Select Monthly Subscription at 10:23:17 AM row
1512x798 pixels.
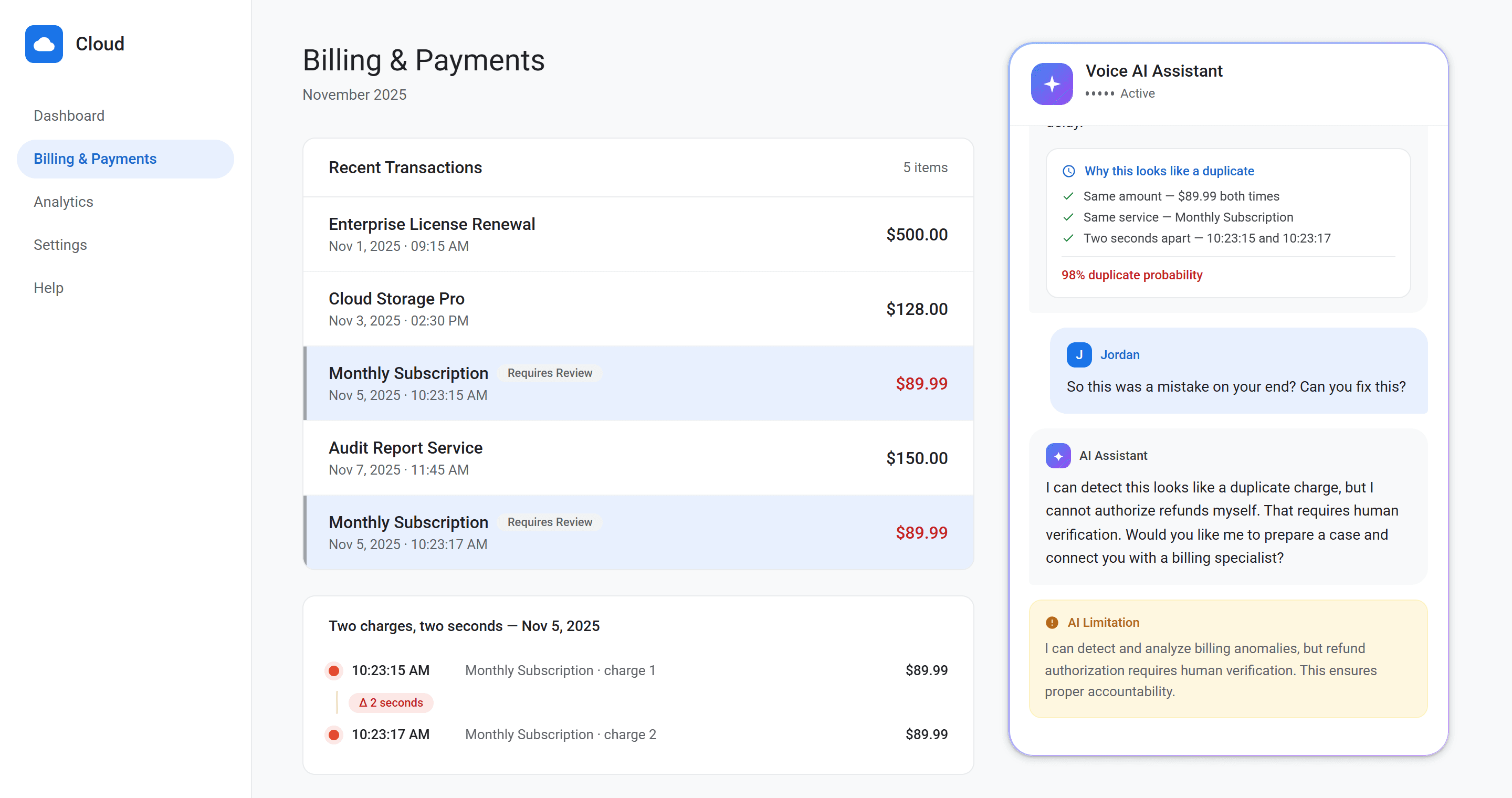(638, 533)
